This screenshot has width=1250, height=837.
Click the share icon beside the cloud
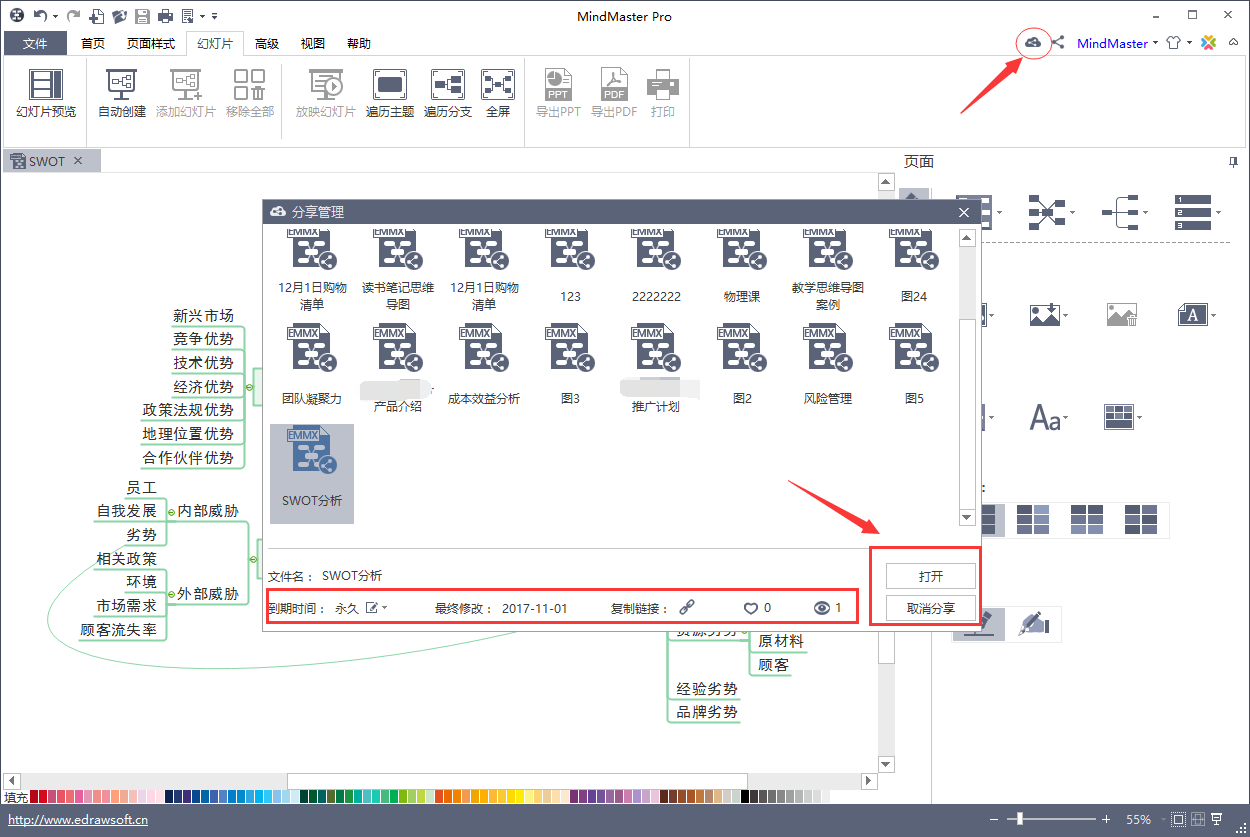pos(1058,43)
